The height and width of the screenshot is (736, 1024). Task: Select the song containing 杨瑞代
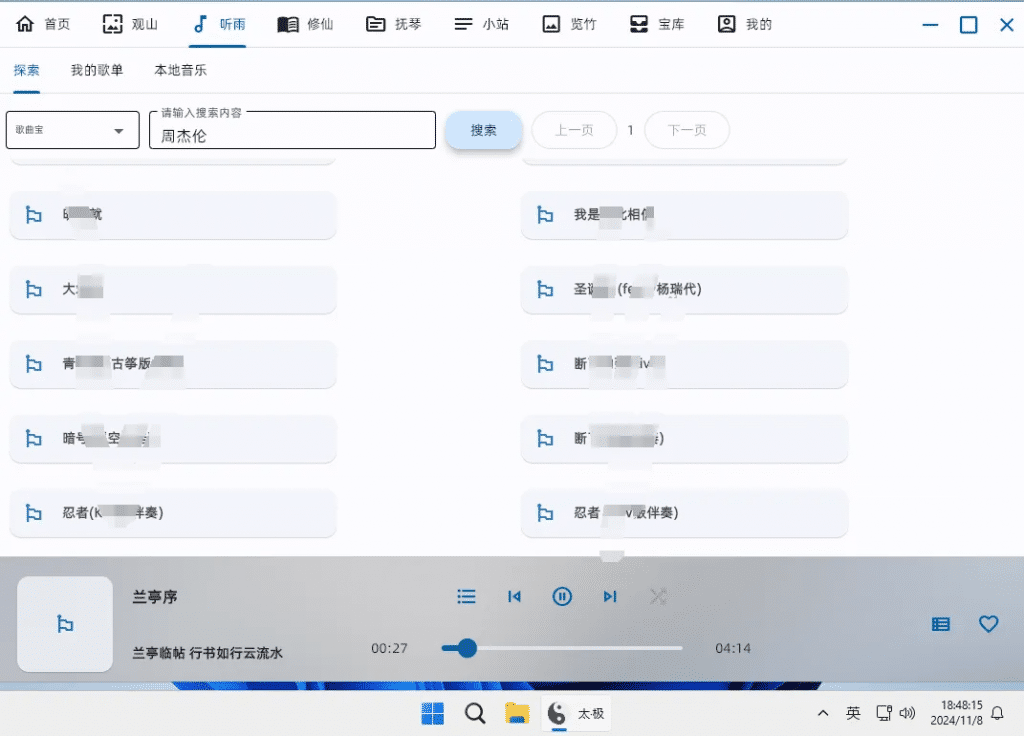[684, 289]
